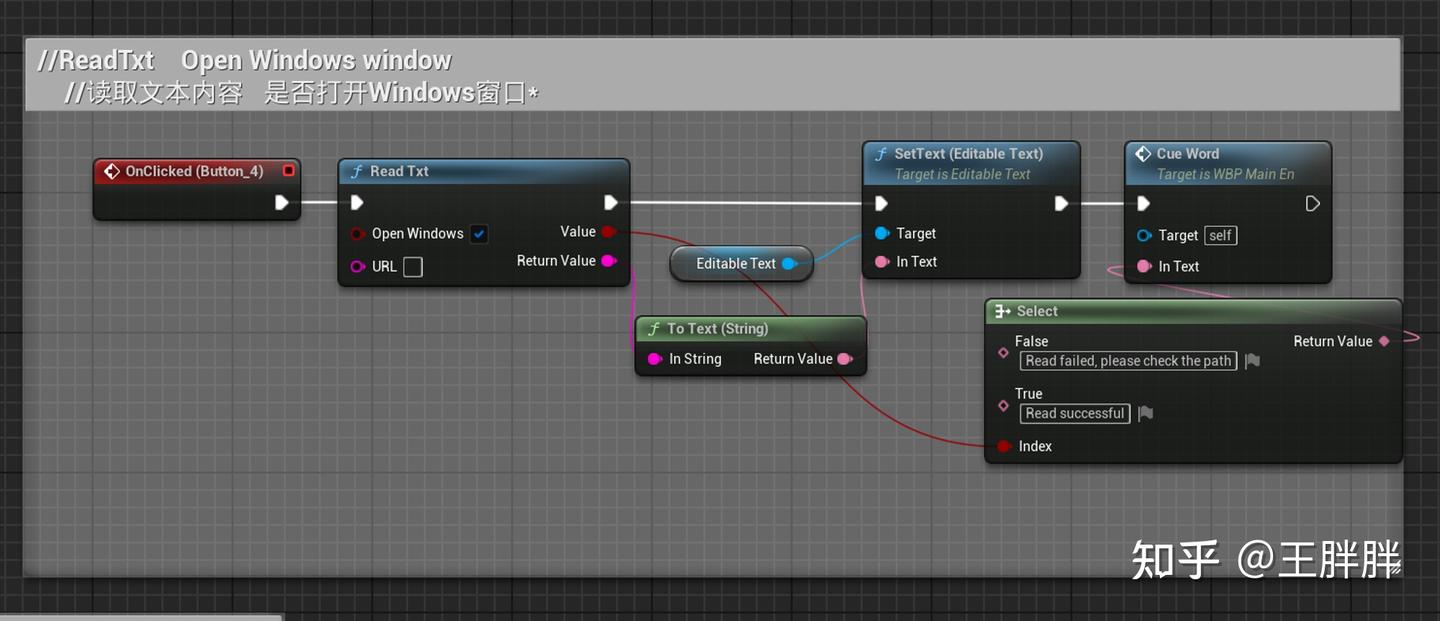Viewport: 1440px width, 621px height.
Task: Select the SetText (Editable Text) node header
Action: click(960, 154)
